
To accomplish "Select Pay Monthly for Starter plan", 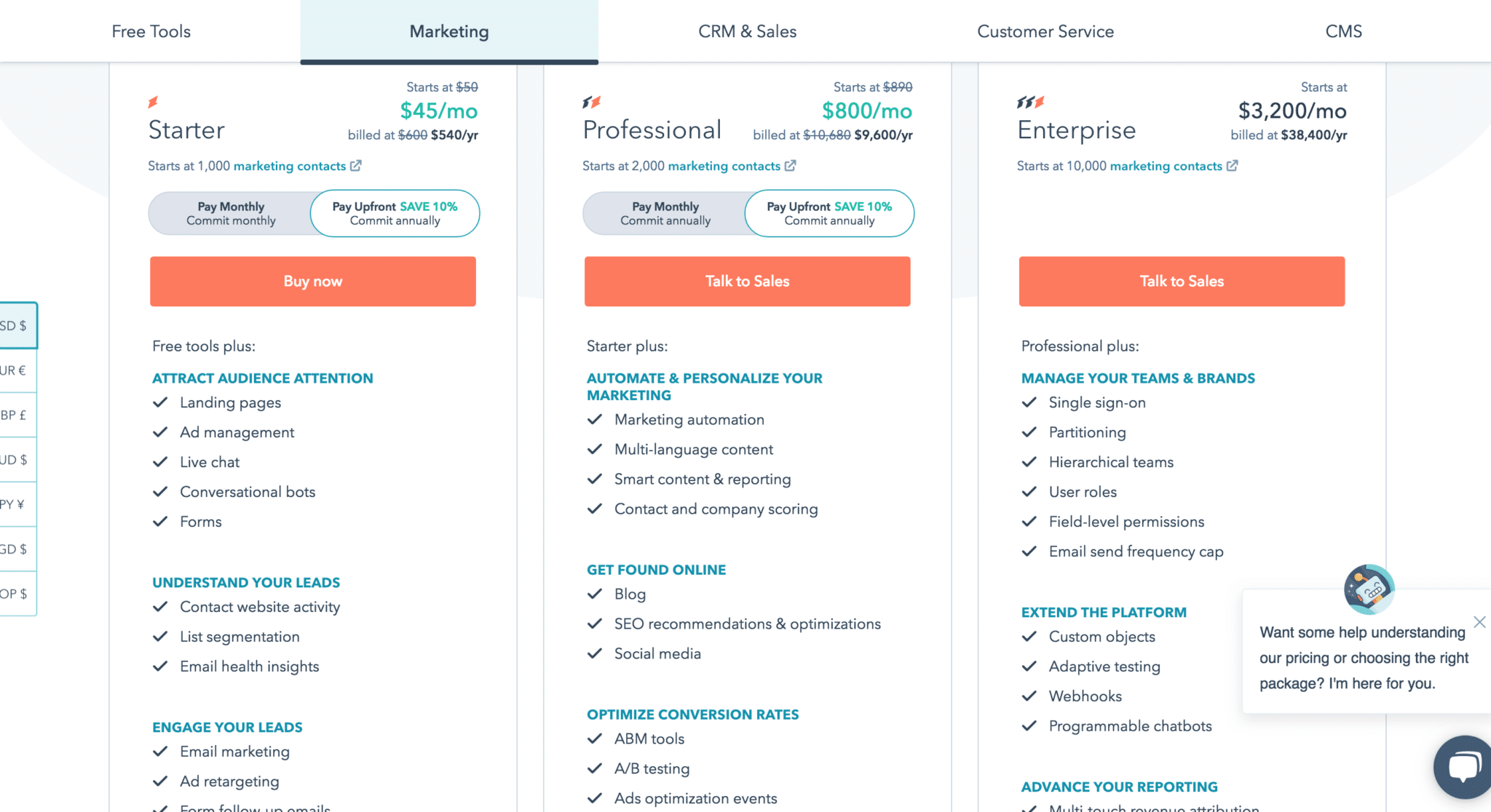I will (231, 213).
